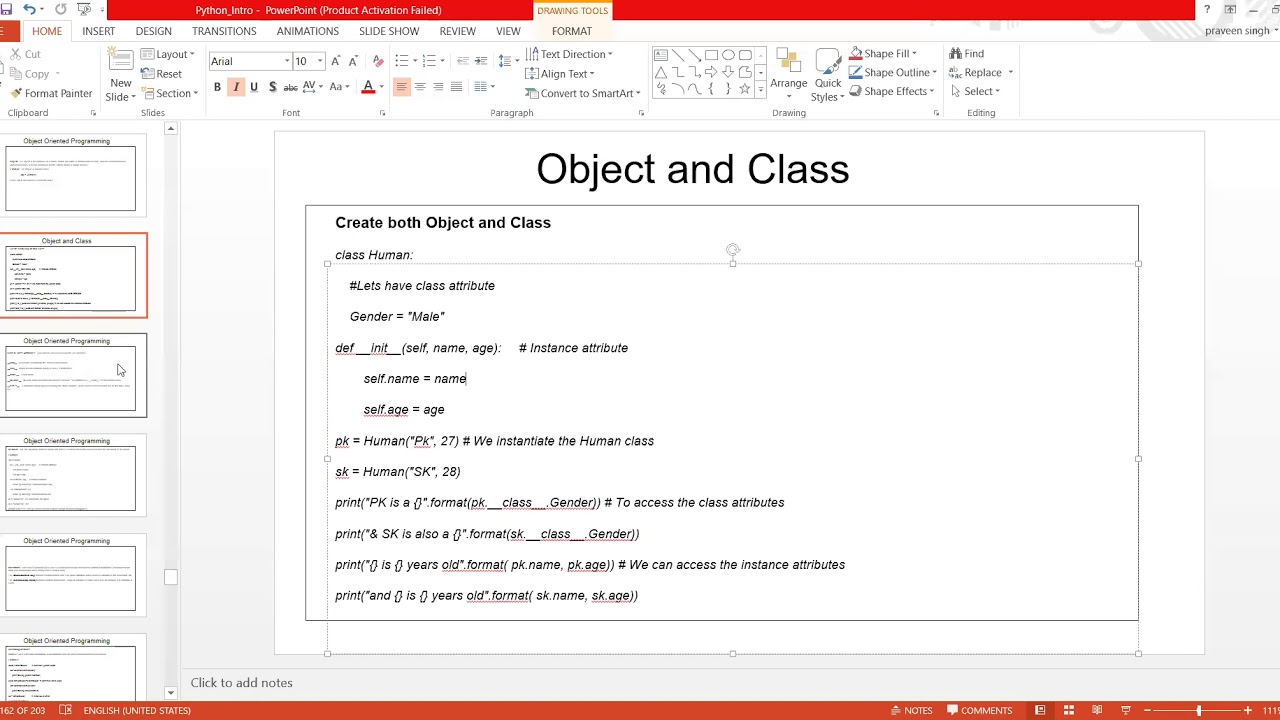Toggle underline formatting
The height and width of the screenshot is (720, 1280).
click(x=254, y=87)
